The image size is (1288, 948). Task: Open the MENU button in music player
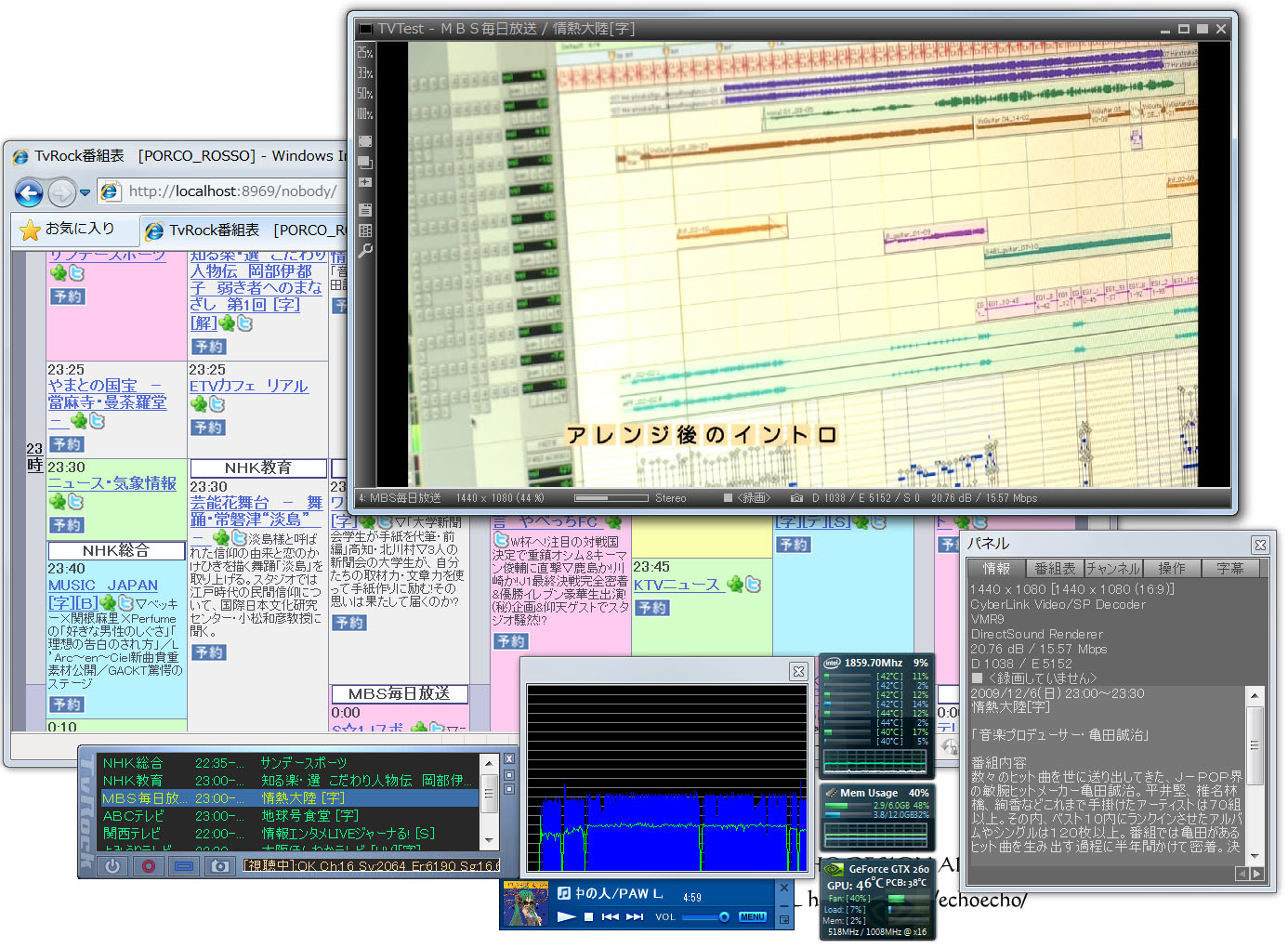753,917
